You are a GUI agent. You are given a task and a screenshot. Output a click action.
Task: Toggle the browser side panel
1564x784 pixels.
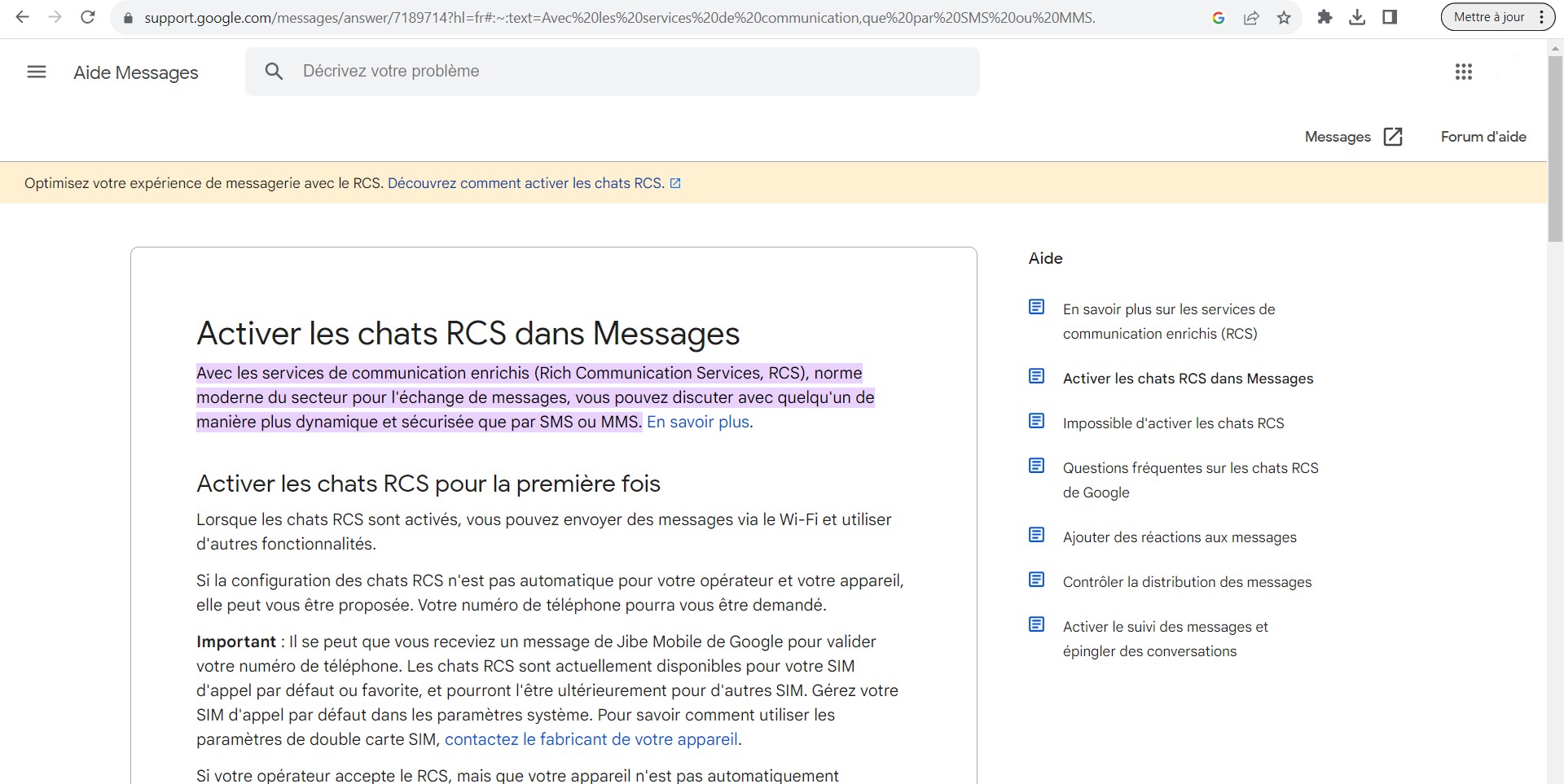[1390, 17]
